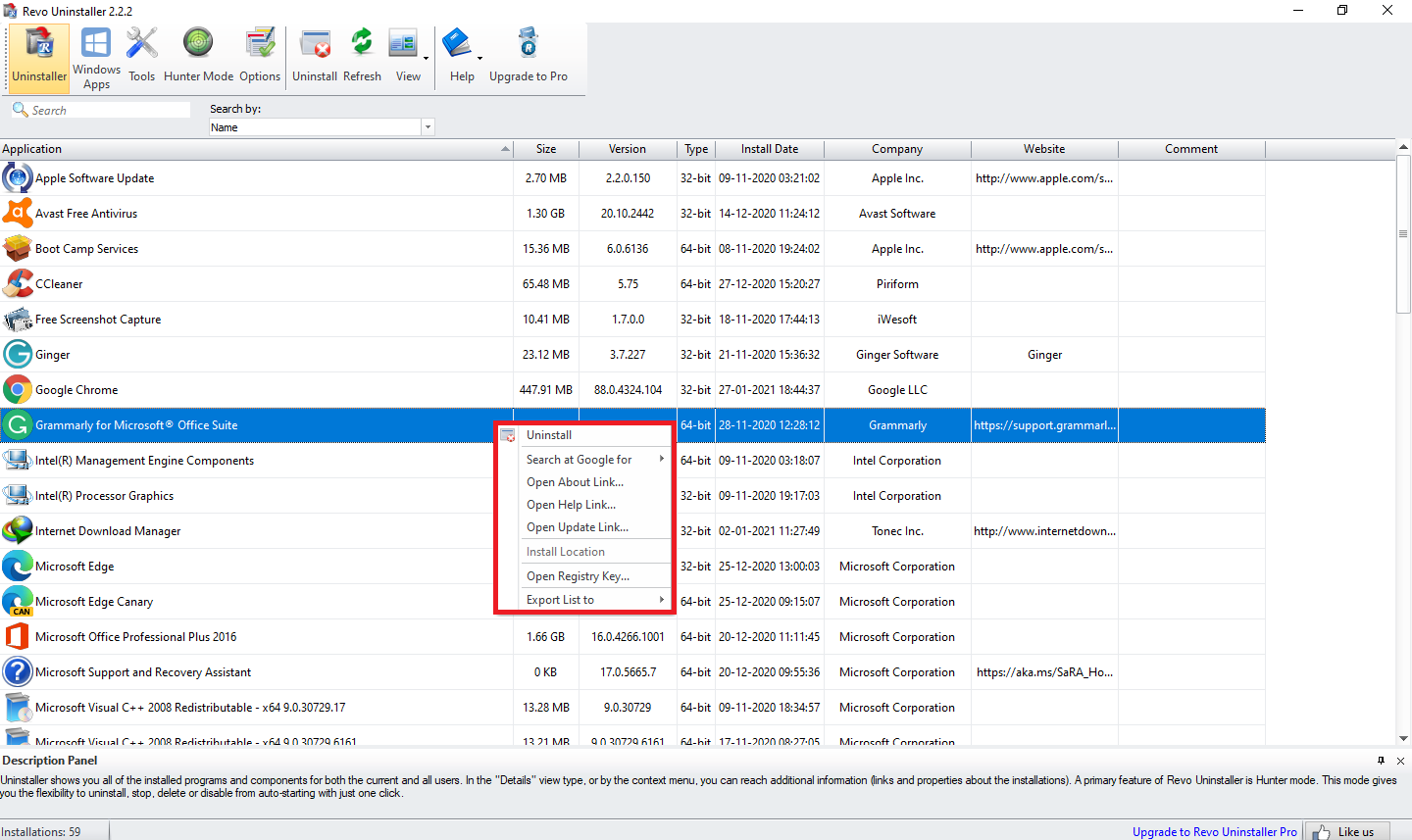Expand the Help button dropdown arrow
This screenshot has height=840, width=1412.
click(479, 59)
